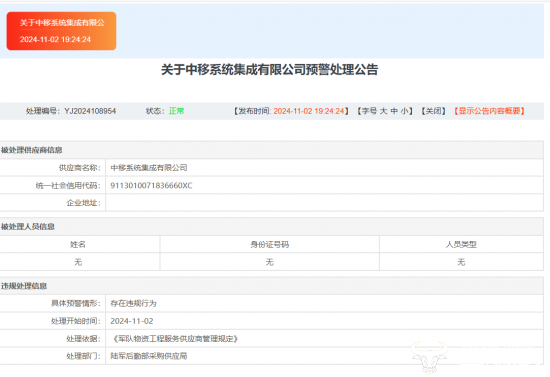
Task: Click the 处理部门 label
Action: (84, 356)
